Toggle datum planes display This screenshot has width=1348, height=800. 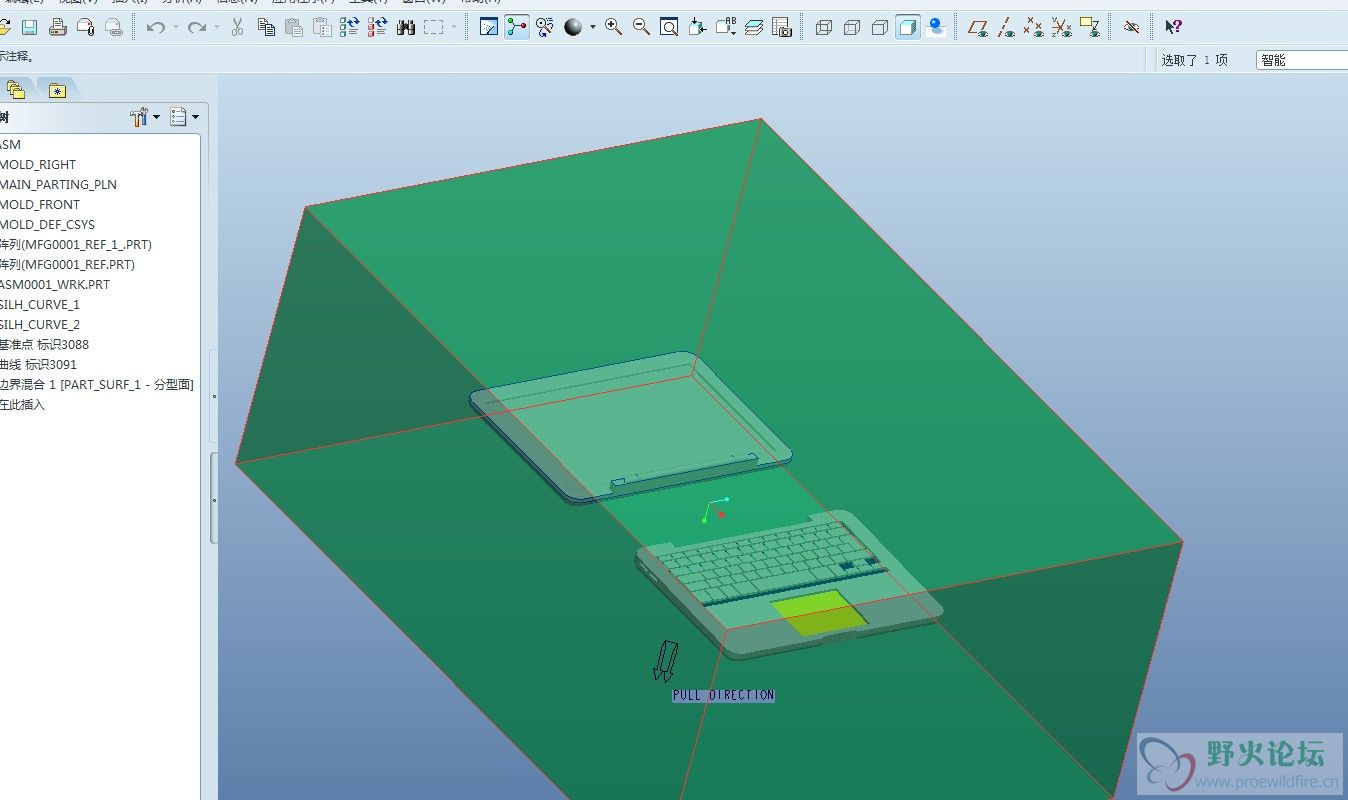coord(978,28)
